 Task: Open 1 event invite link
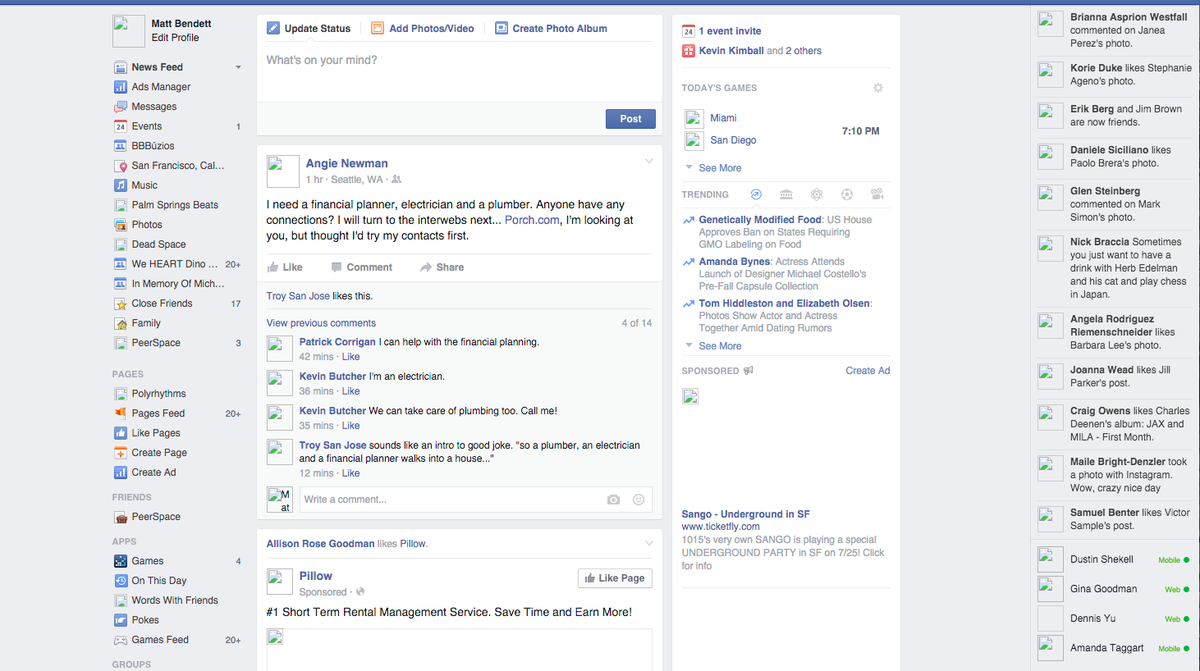pyautogui.click(x=730, y=31)
